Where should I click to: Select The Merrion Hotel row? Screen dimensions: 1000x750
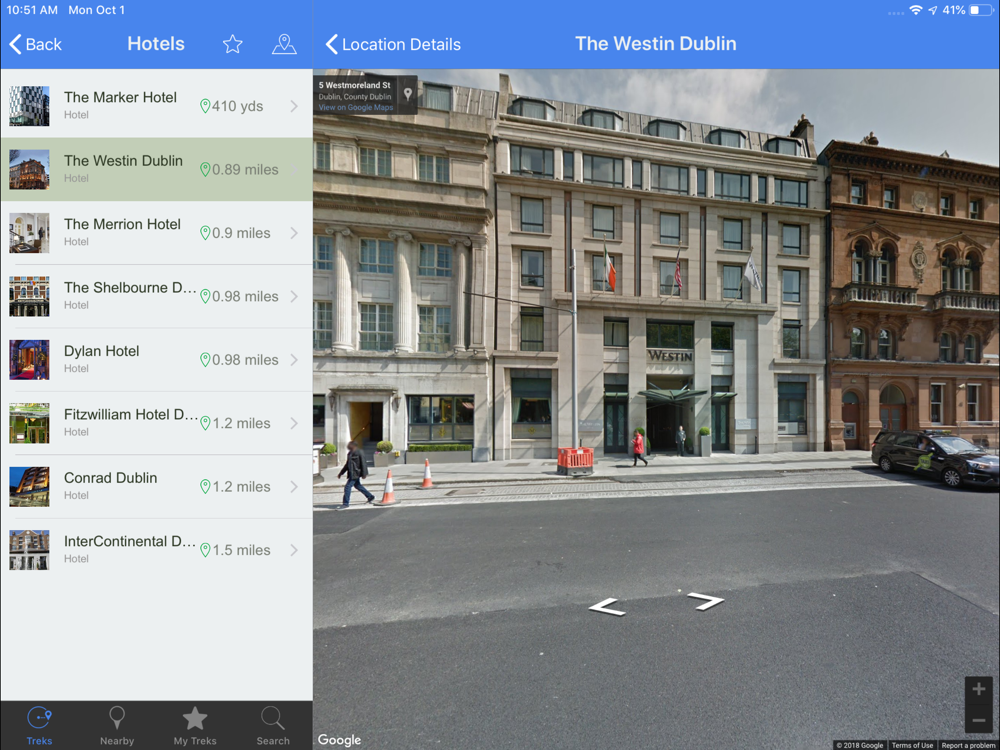click(x=156, y=233)
